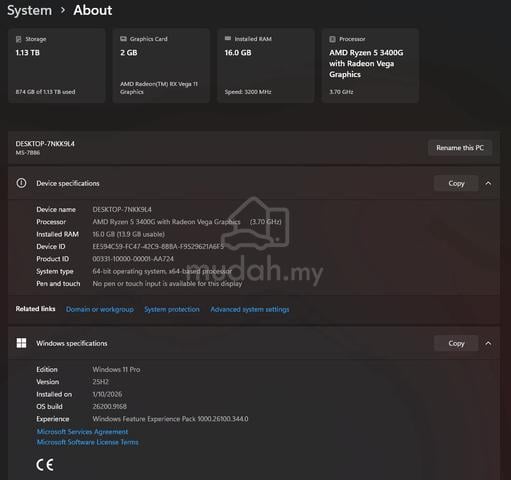
Task: Click the CE certification mark
Action: pos(45,465)
